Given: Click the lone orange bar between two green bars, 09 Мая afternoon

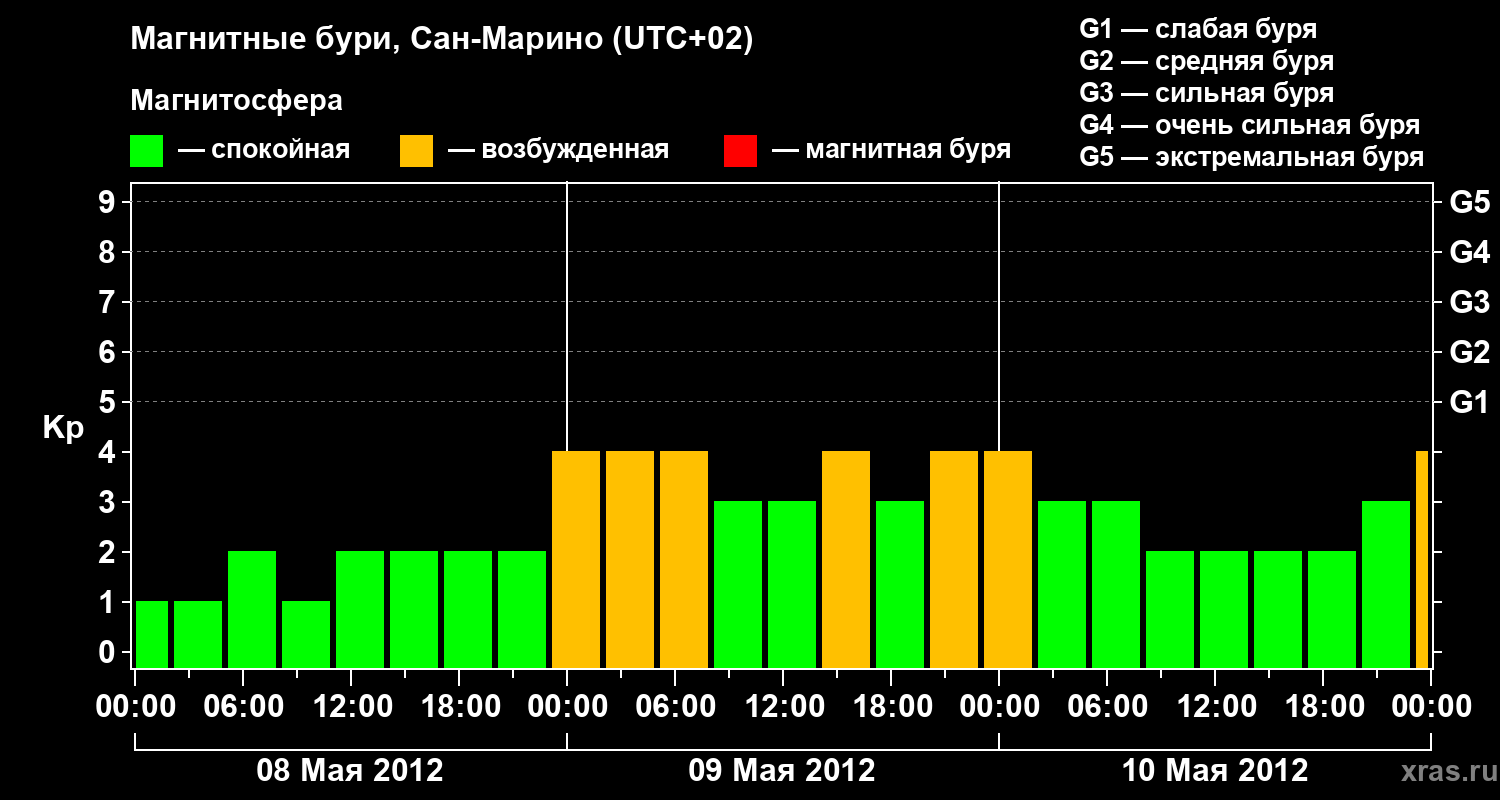Looking at the screenshot, I should 846,559.
